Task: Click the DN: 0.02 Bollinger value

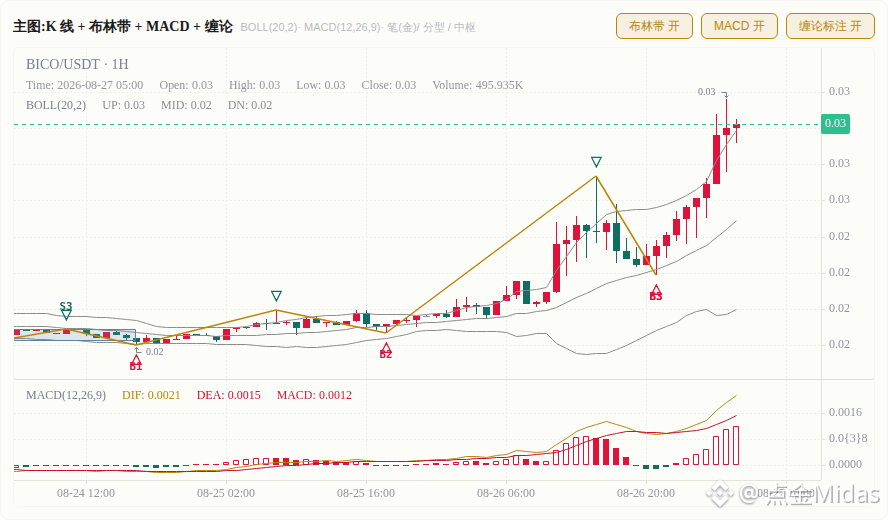Action: click(250, 105)
